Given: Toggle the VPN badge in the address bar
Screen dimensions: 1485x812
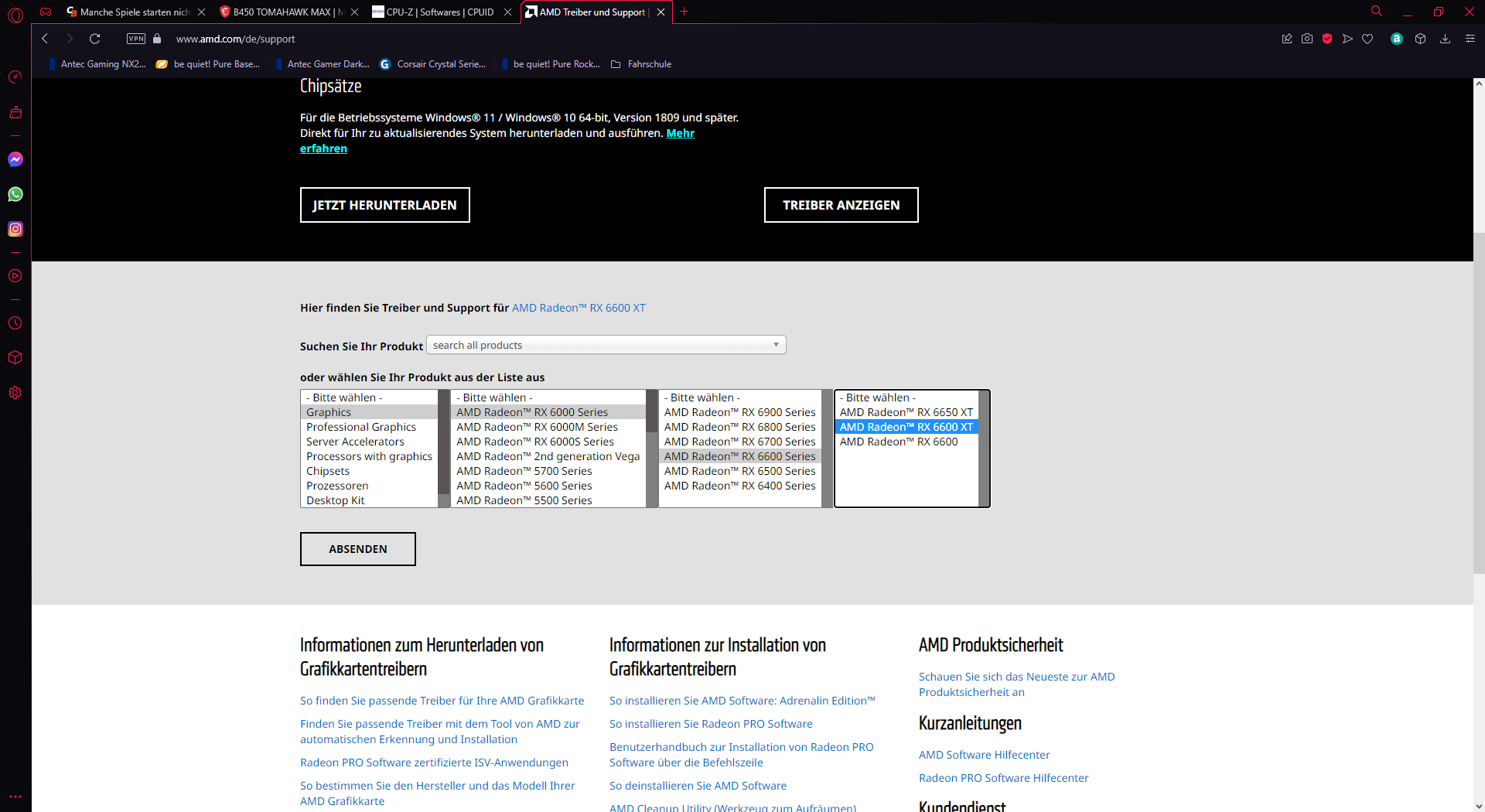Looking at the screenshot, I should coord(136,39).
